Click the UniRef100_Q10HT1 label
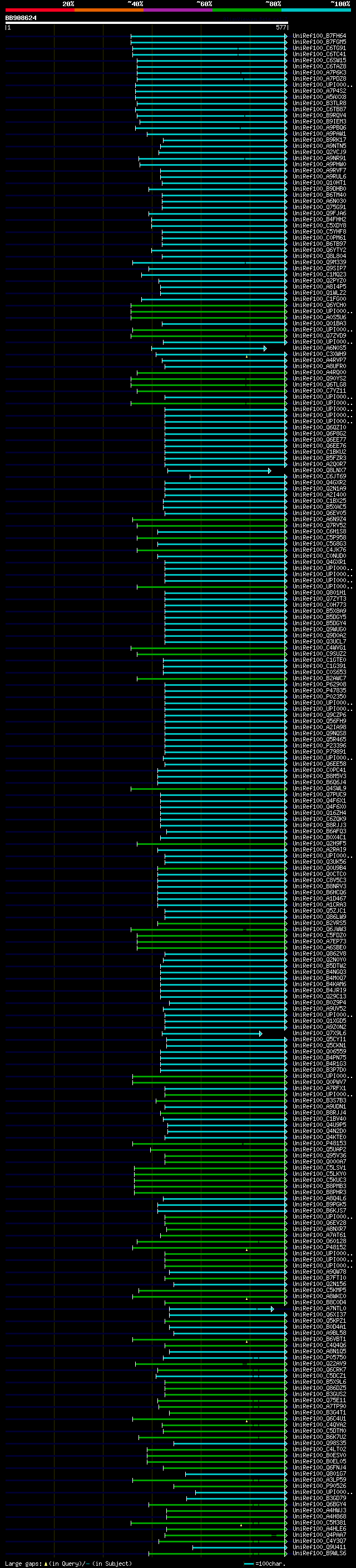This screenshot has width=356, height=1568. (x=319, y=182)
